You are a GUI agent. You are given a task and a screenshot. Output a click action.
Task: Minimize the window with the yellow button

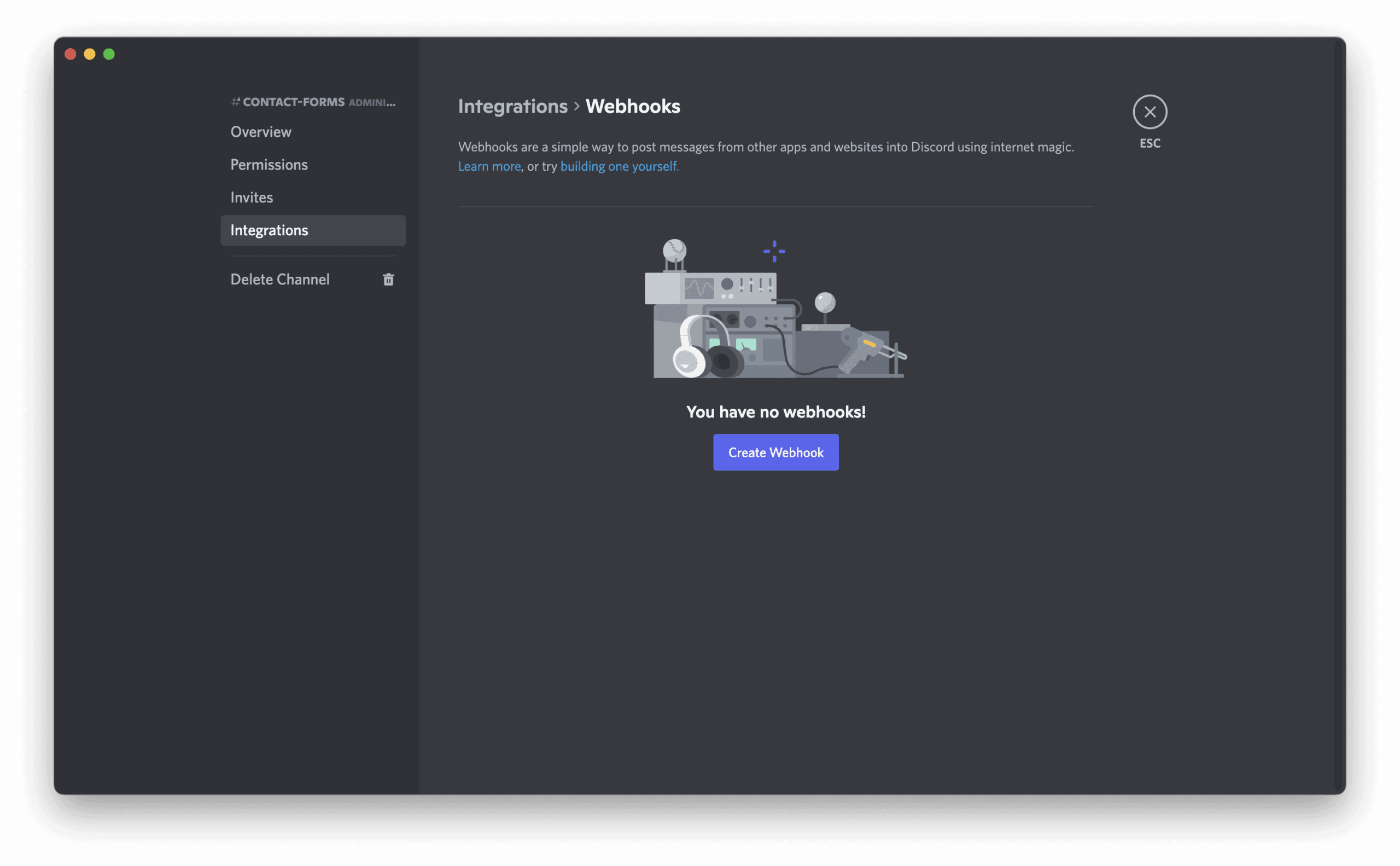[90, 54]
